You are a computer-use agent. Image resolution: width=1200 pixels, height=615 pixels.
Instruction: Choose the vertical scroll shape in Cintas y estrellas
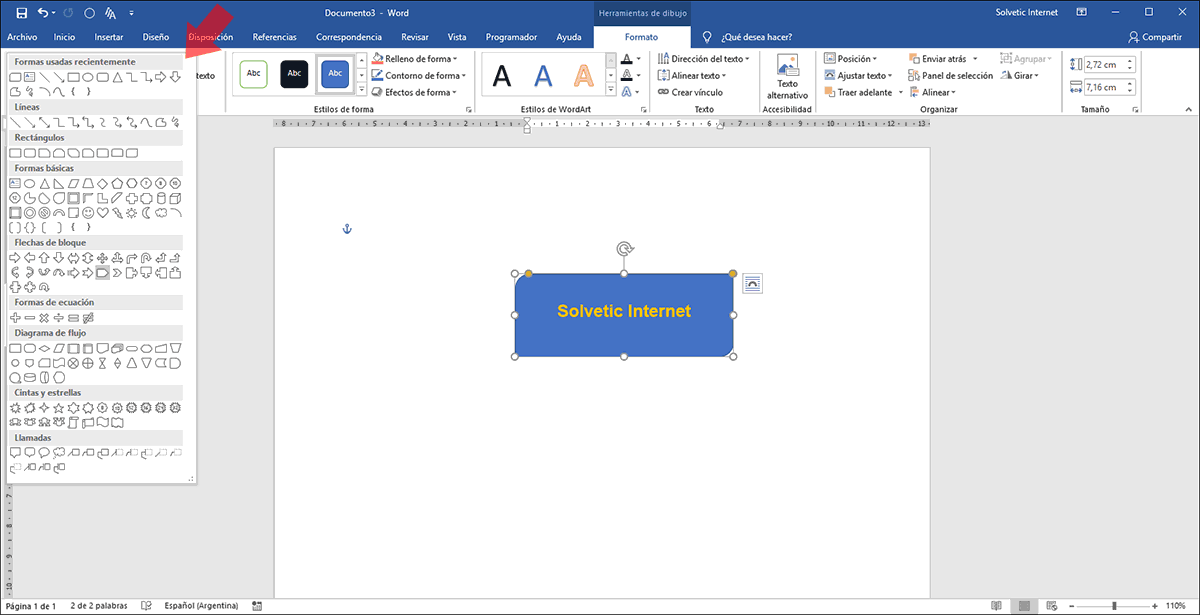coord(73,422)
